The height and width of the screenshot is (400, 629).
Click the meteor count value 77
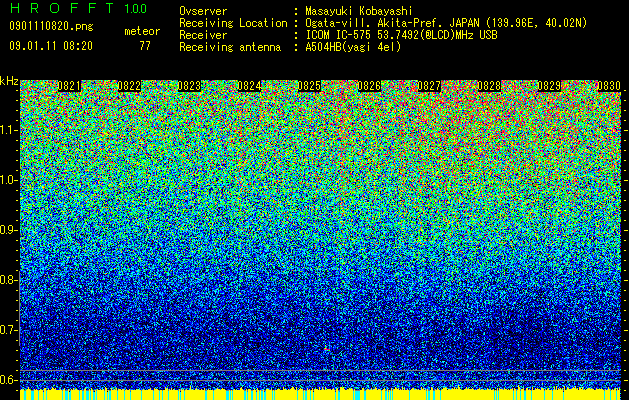click(x=145, y=46)
